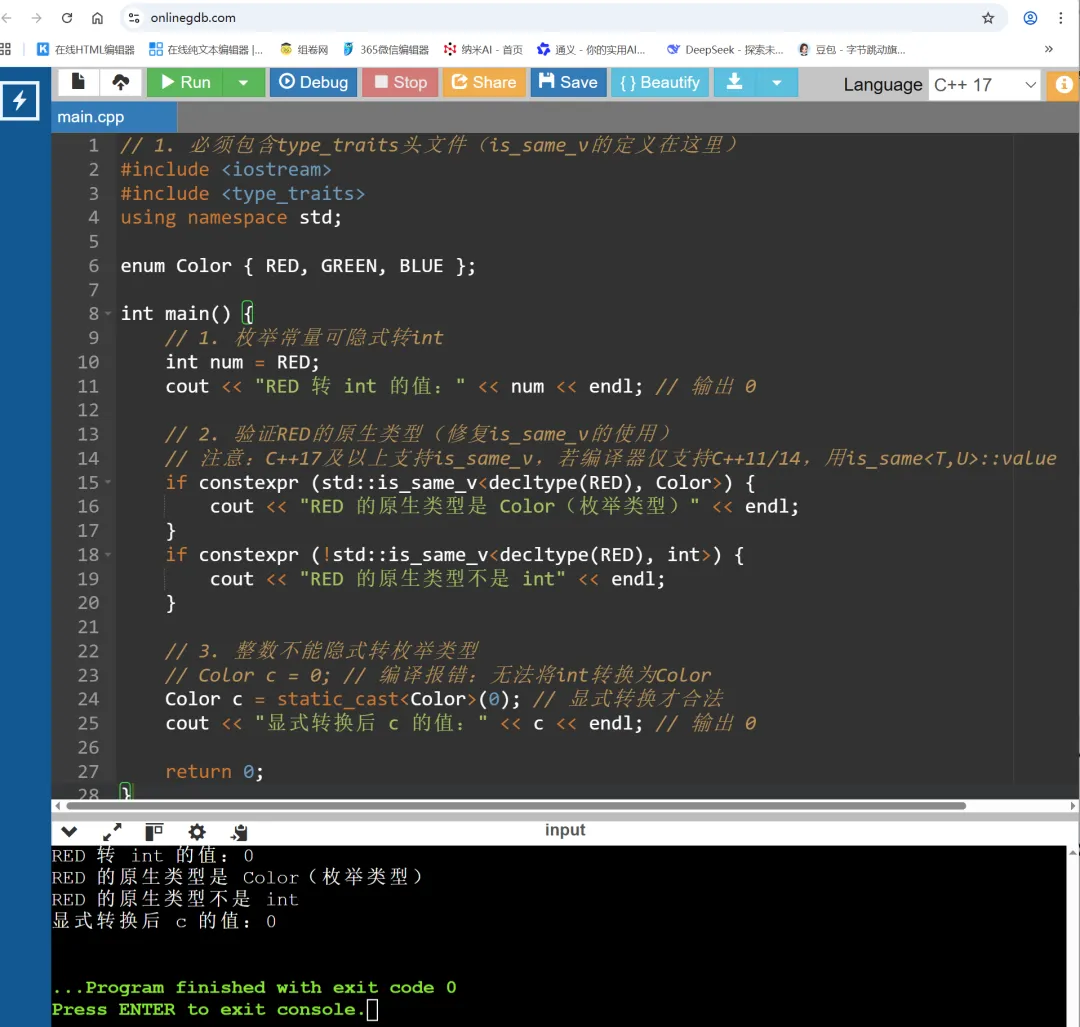Fold the if block on line 15
The width and height of the screenshot is (1080, 1027).
tap(106, 482)
